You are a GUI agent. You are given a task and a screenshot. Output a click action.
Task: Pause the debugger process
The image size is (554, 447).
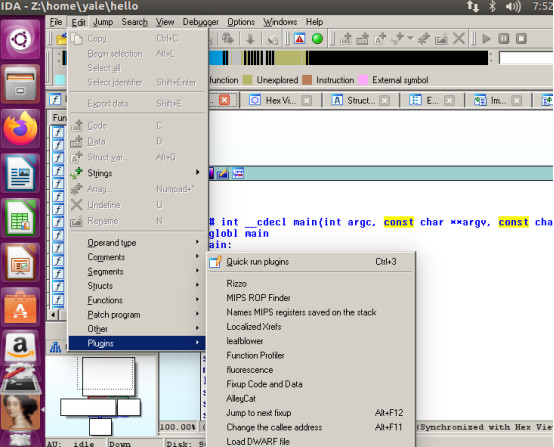pyautogui.click(x=504, y=39)
